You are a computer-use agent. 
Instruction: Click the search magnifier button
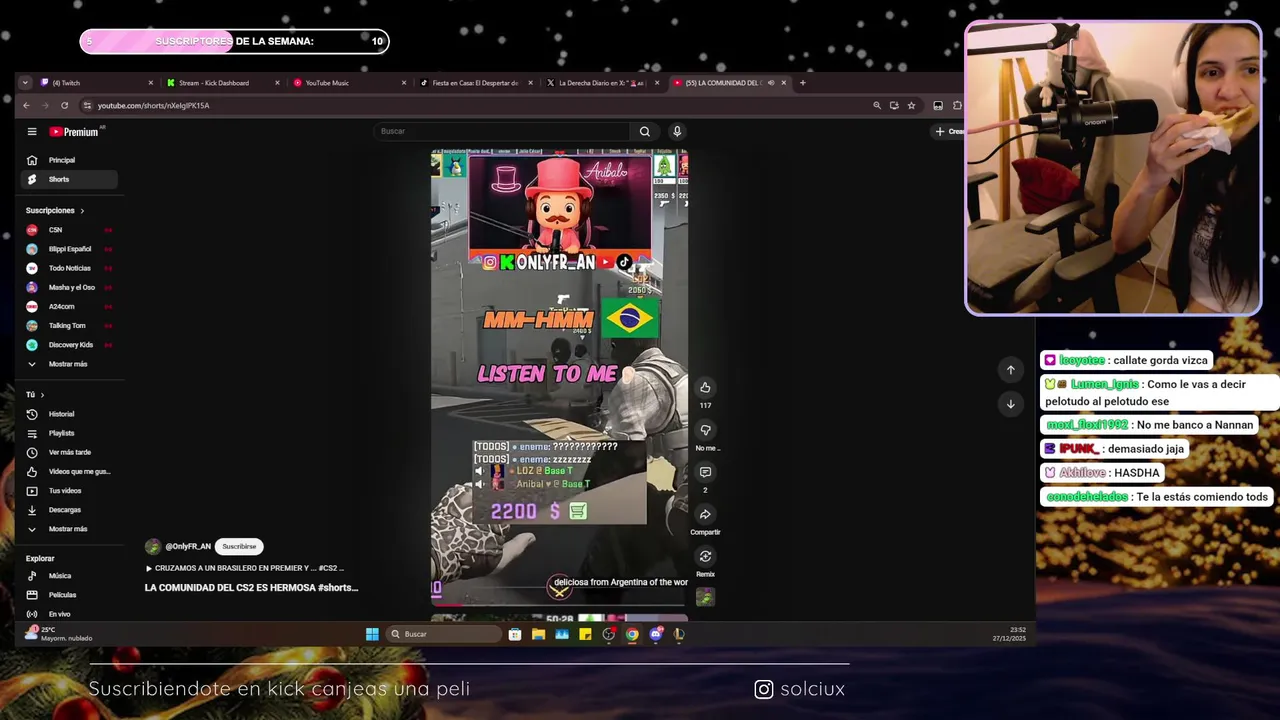point(645,131)
